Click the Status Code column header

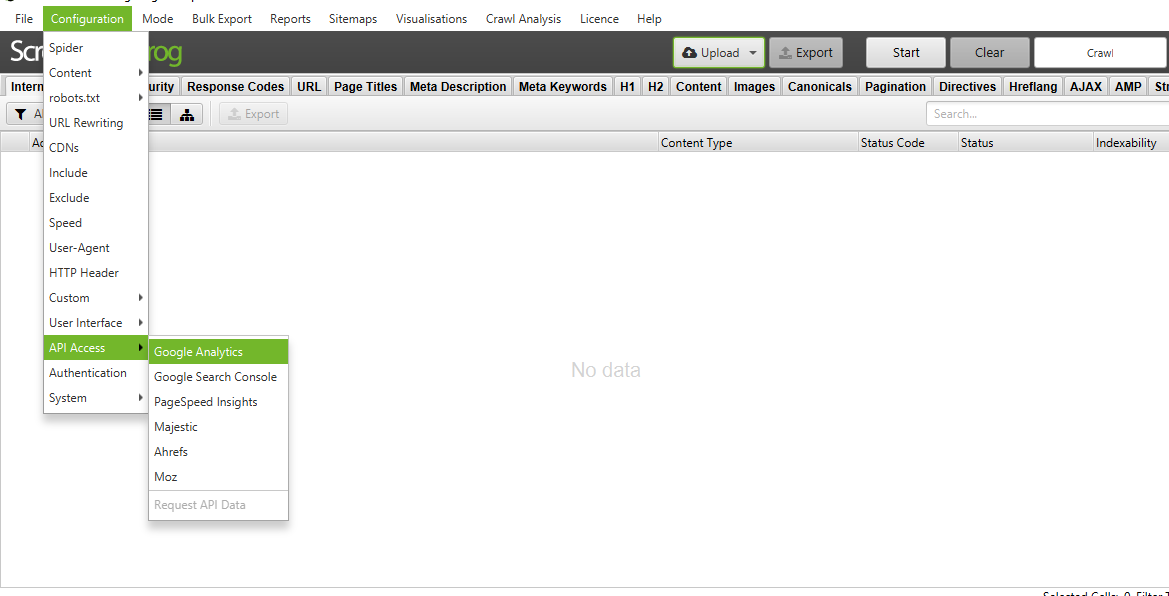point(892,143)
